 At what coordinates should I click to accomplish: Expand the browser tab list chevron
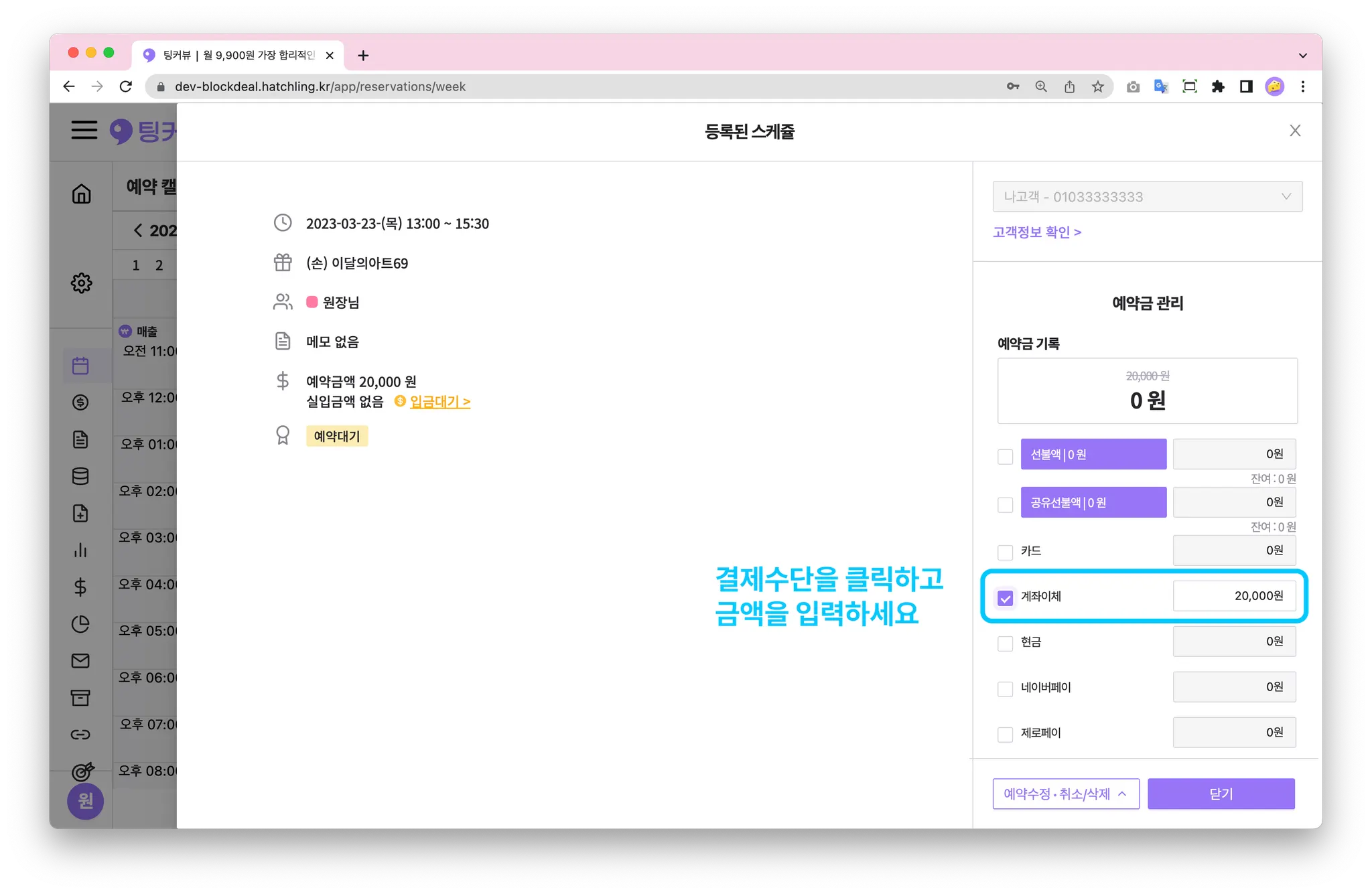(x=1302, y=56)
